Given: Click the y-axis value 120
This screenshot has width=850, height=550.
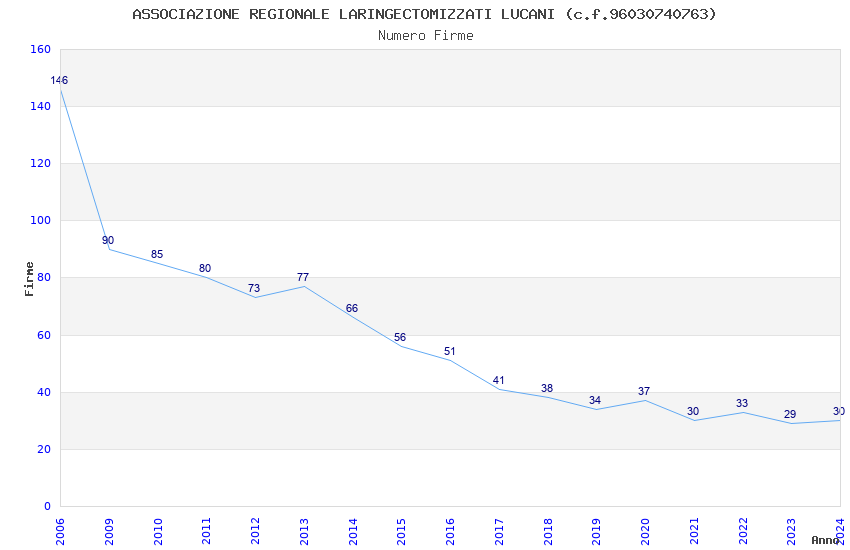Looking at the screenshot, I should [41, 163].
